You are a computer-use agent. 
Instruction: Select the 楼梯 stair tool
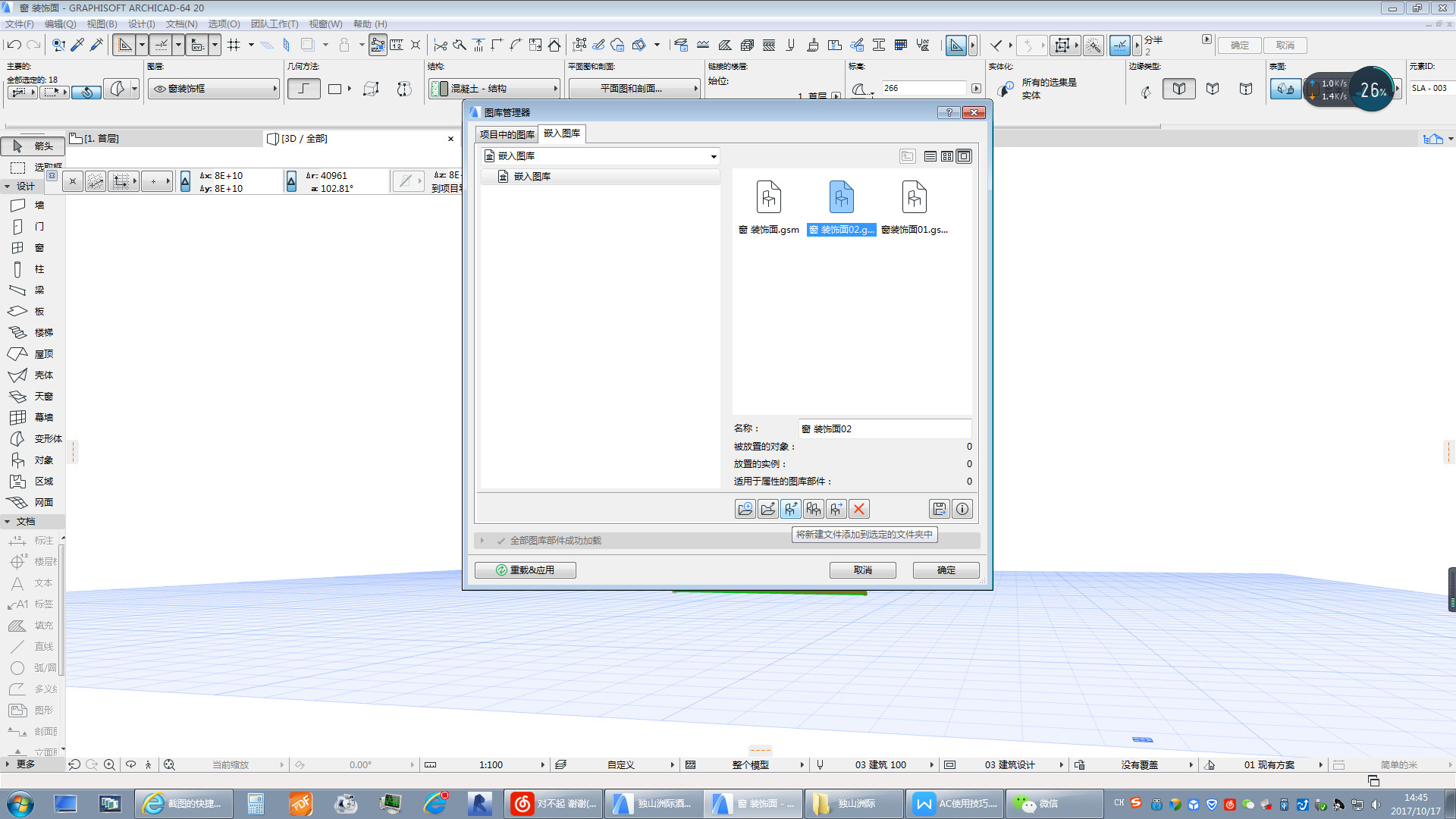click(33, 333)
